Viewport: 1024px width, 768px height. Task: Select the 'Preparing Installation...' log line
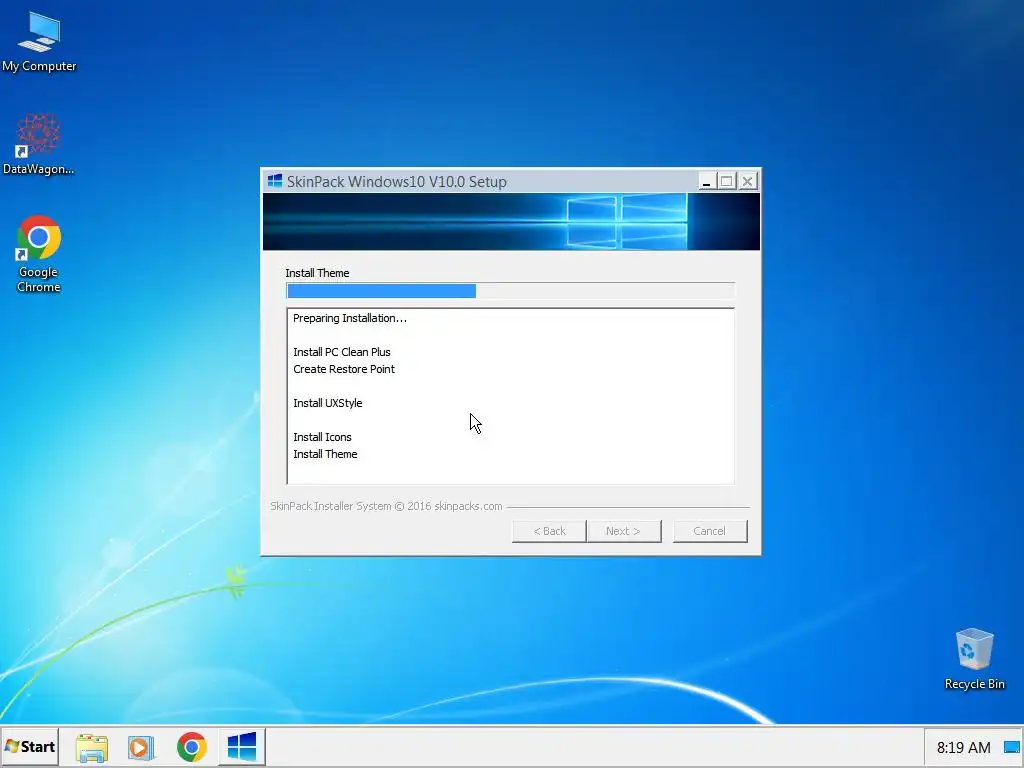(x=350, y=318)
